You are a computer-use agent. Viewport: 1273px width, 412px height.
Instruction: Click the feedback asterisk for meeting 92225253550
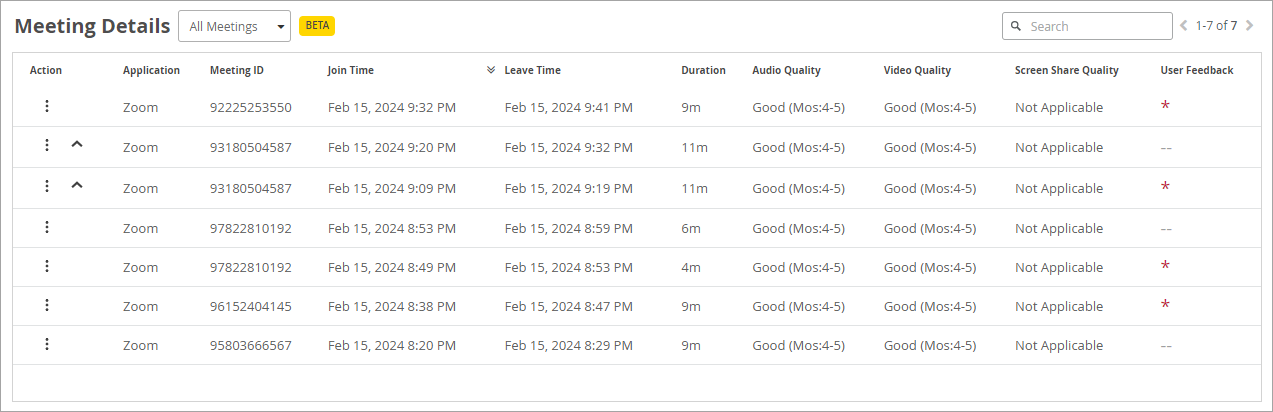(1165, 107)
